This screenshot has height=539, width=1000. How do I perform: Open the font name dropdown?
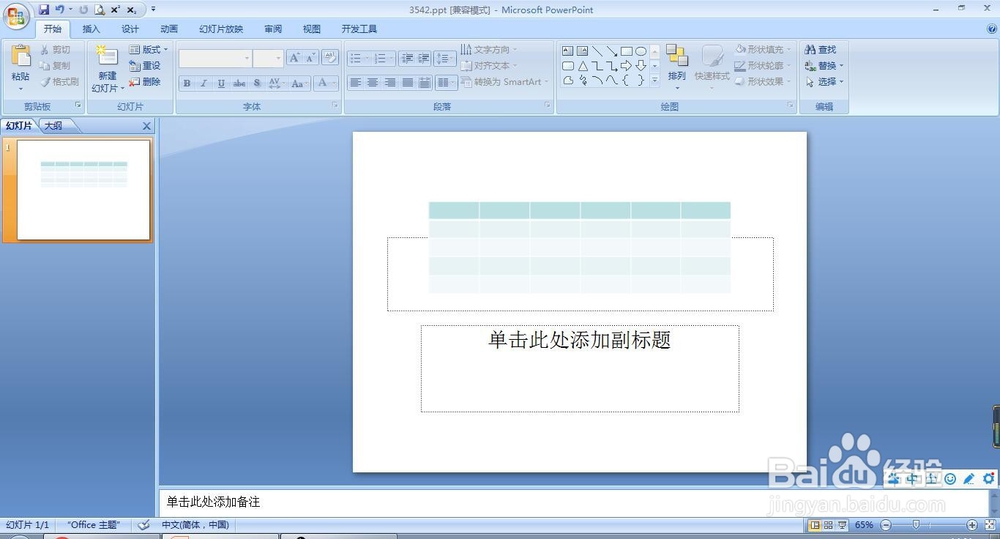click(247, 58)
